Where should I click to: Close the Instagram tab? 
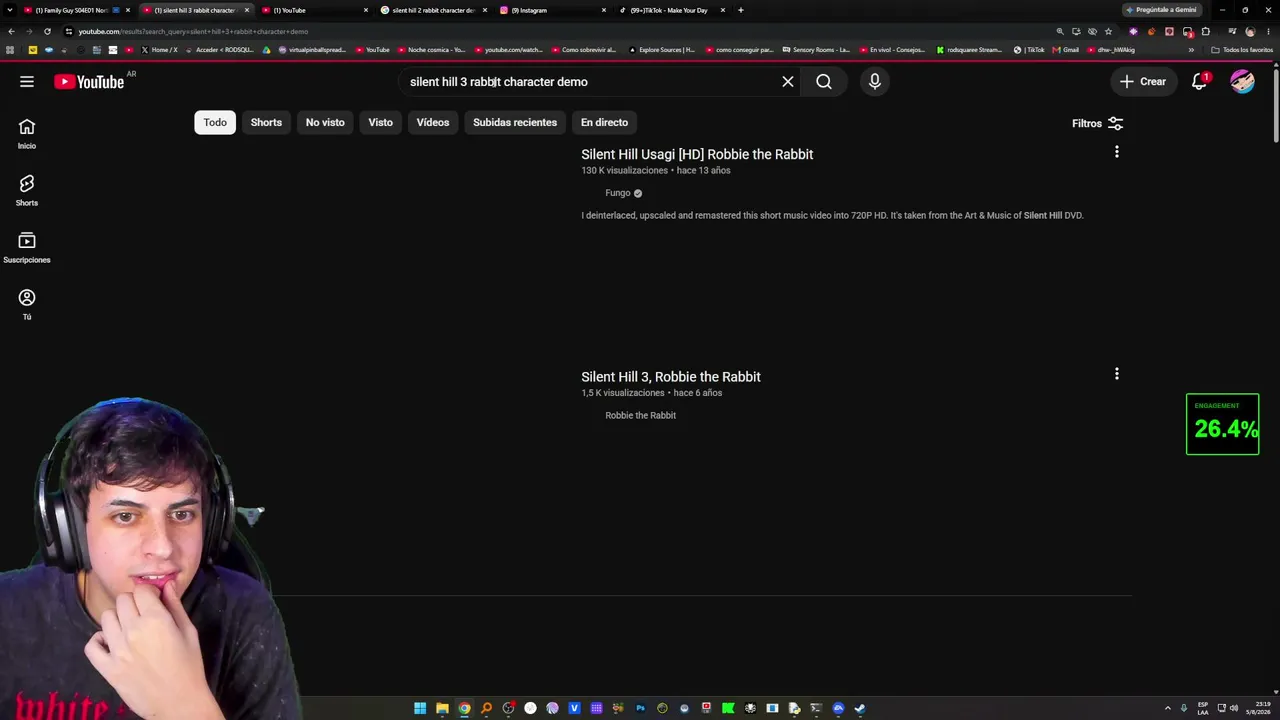pyautogui.click(x=604, y=10)
